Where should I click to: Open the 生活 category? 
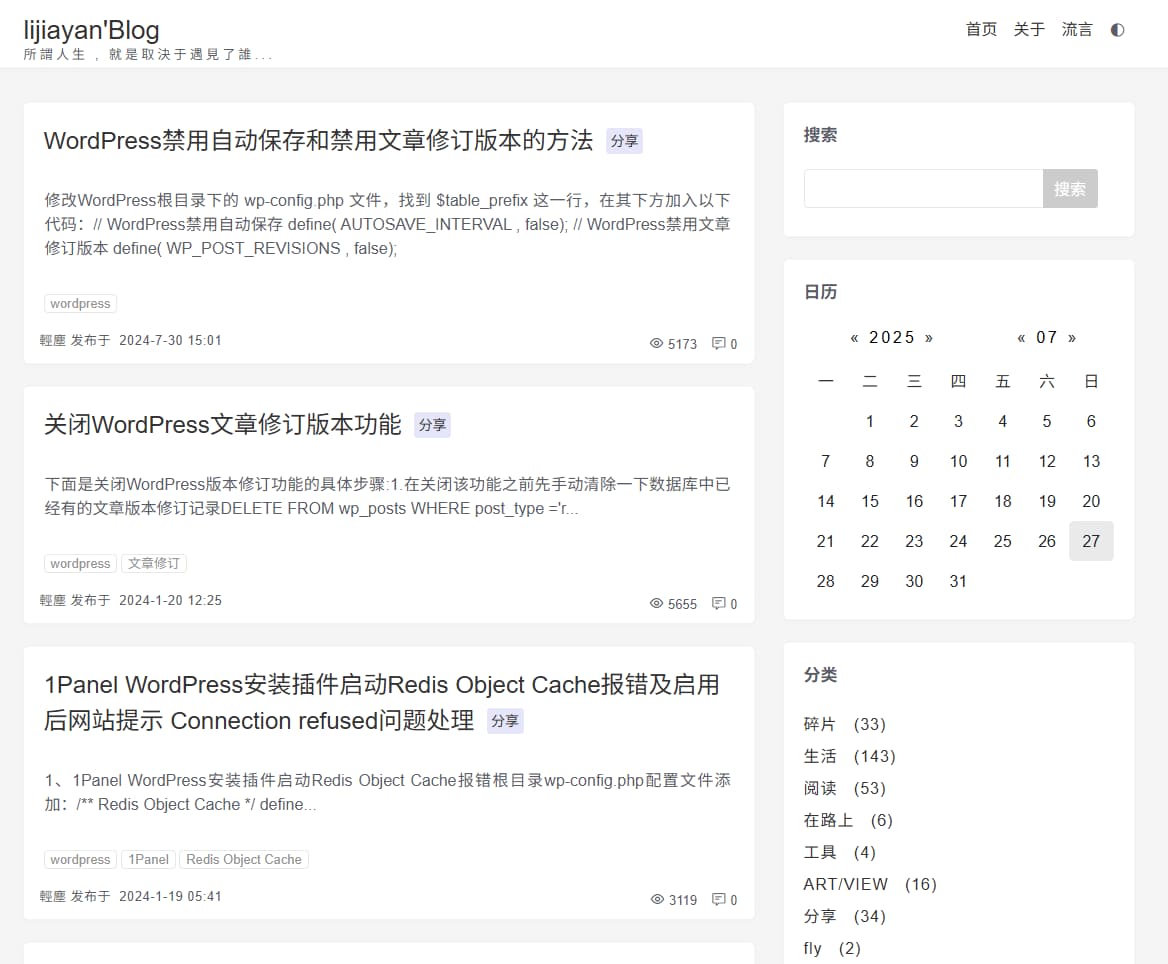[819, 756]
